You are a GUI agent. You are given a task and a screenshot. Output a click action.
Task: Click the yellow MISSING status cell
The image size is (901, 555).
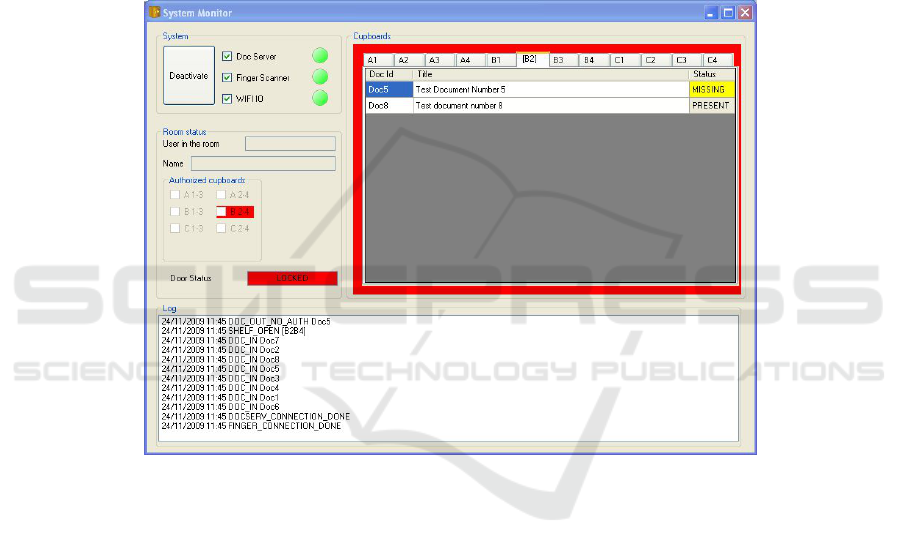click(x=711, y=90)
